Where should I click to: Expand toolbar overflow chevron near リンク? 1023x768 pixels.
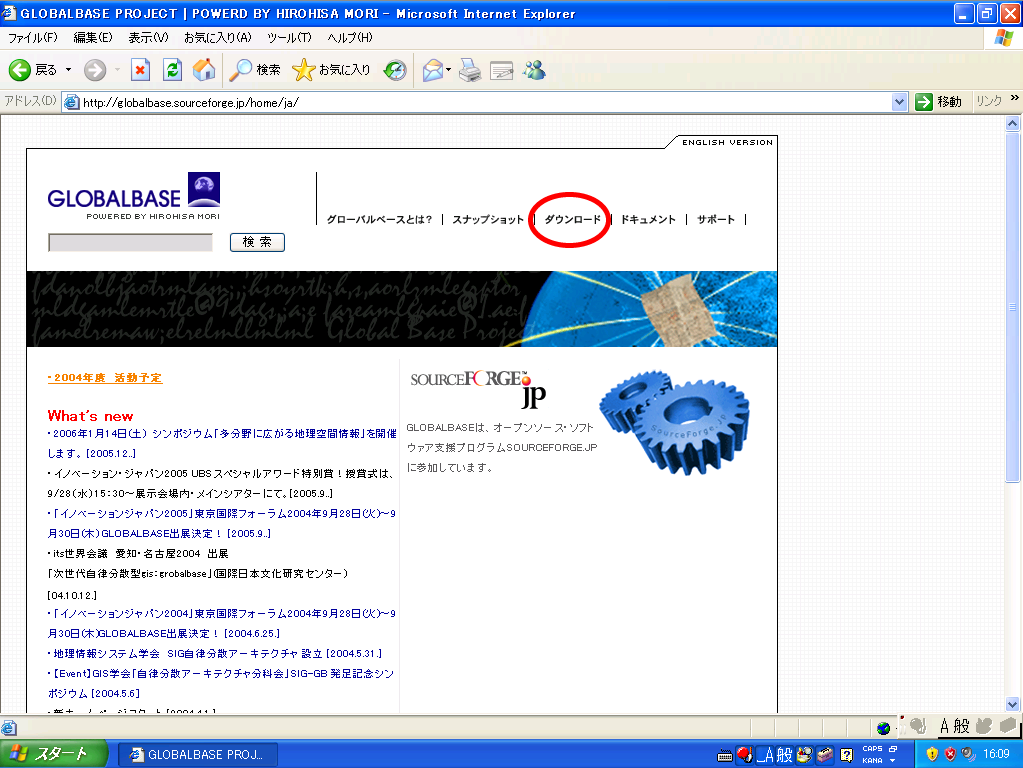[1015, 98]
